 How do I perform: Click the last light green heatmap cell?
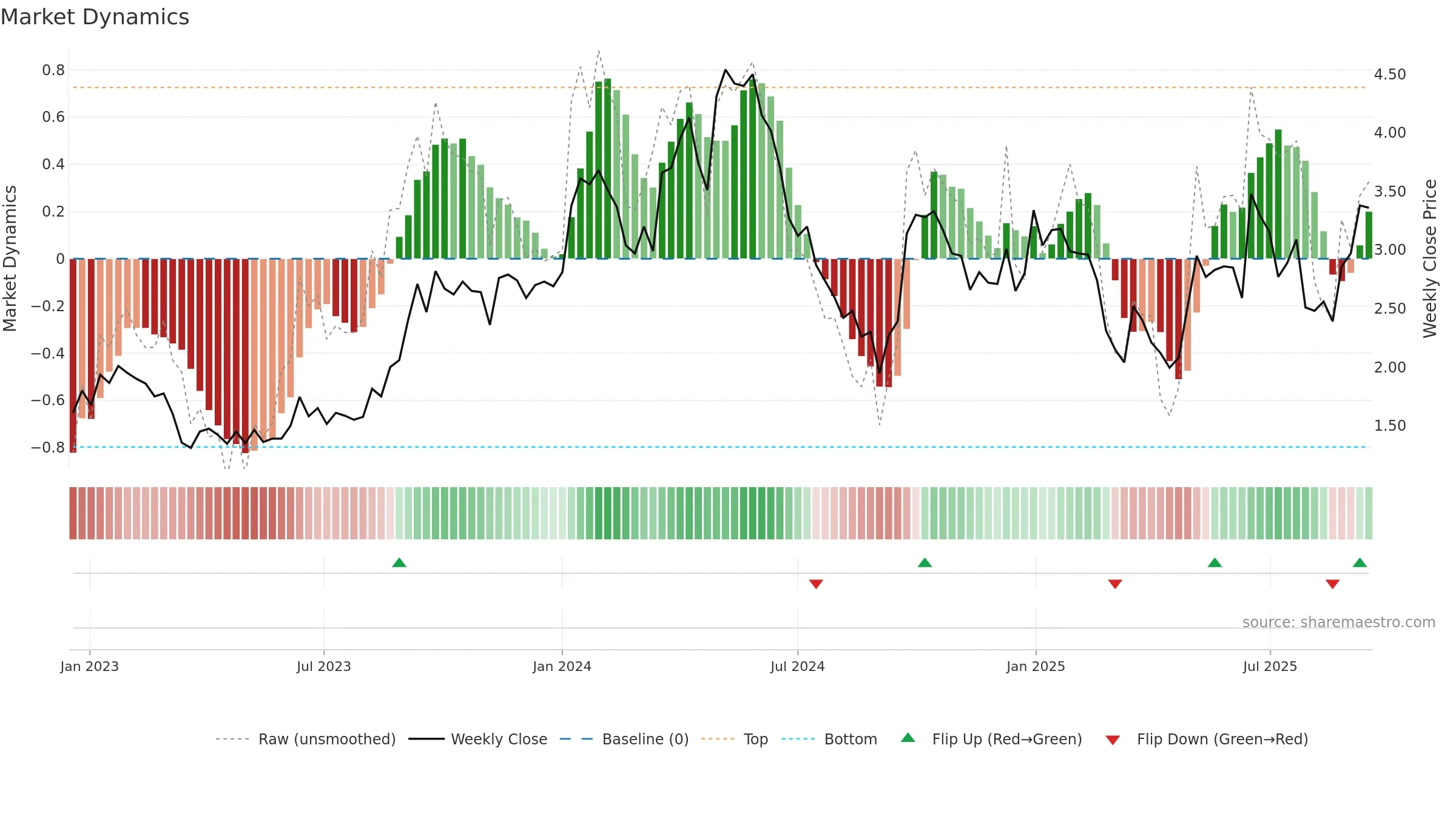tap(1369, 513)
